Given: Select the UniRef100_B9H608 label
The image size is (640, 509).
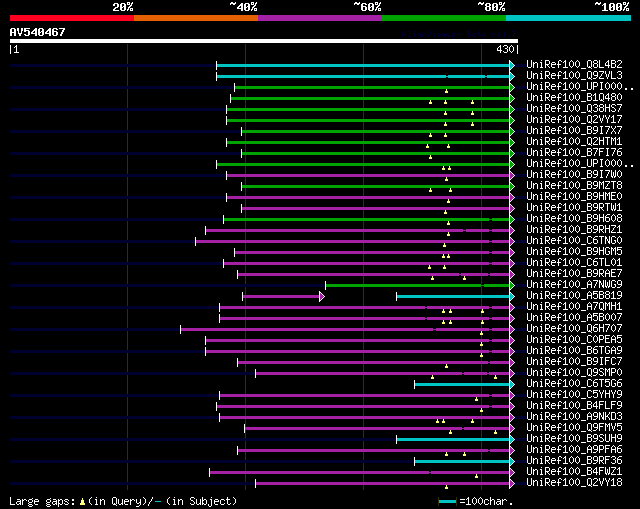Looking at the screenshot, I should pos(574,219).
